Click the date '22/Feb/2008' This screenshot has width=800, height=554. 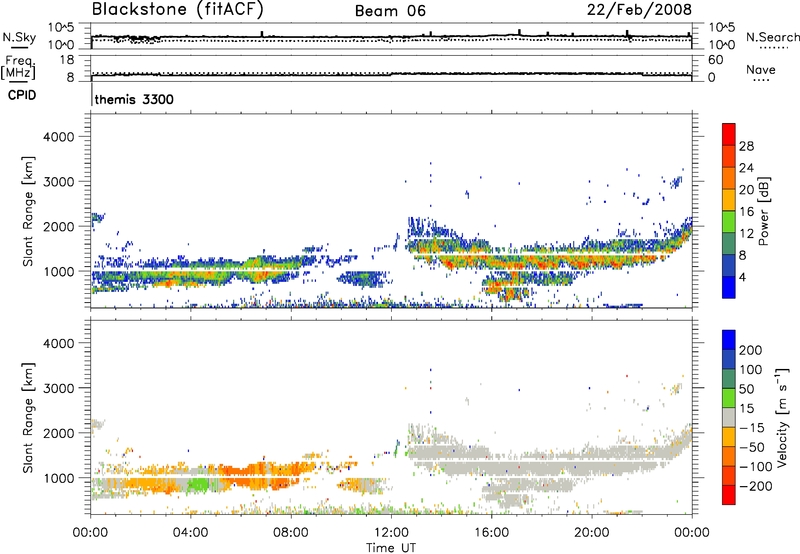(x=639, y=10)
